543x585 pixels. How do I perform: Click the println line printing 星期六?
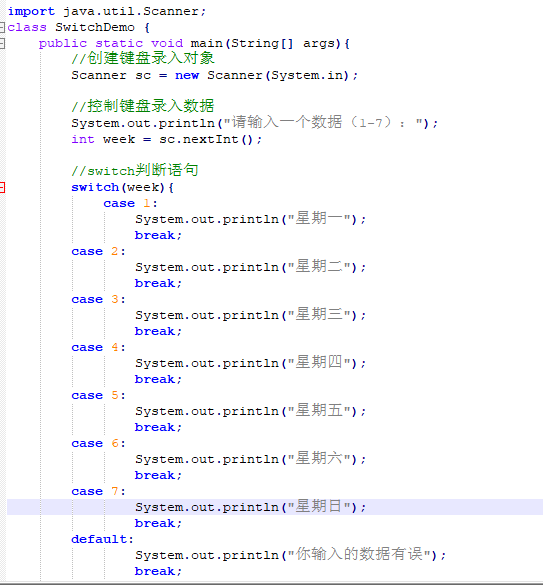tap(250, 459)
